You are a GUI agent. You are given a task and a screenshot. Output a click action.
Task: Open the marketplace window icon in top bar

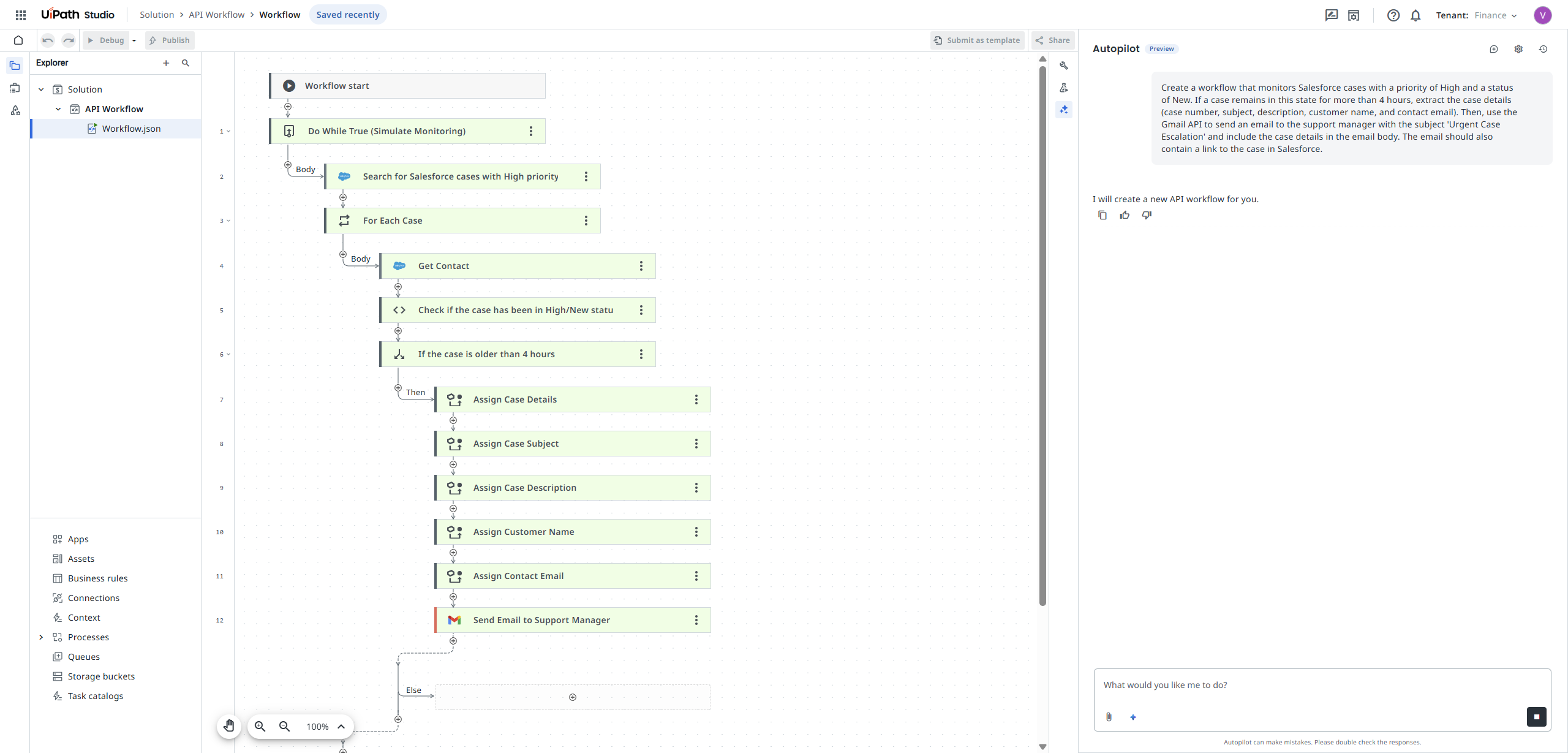click(1354, 15)
